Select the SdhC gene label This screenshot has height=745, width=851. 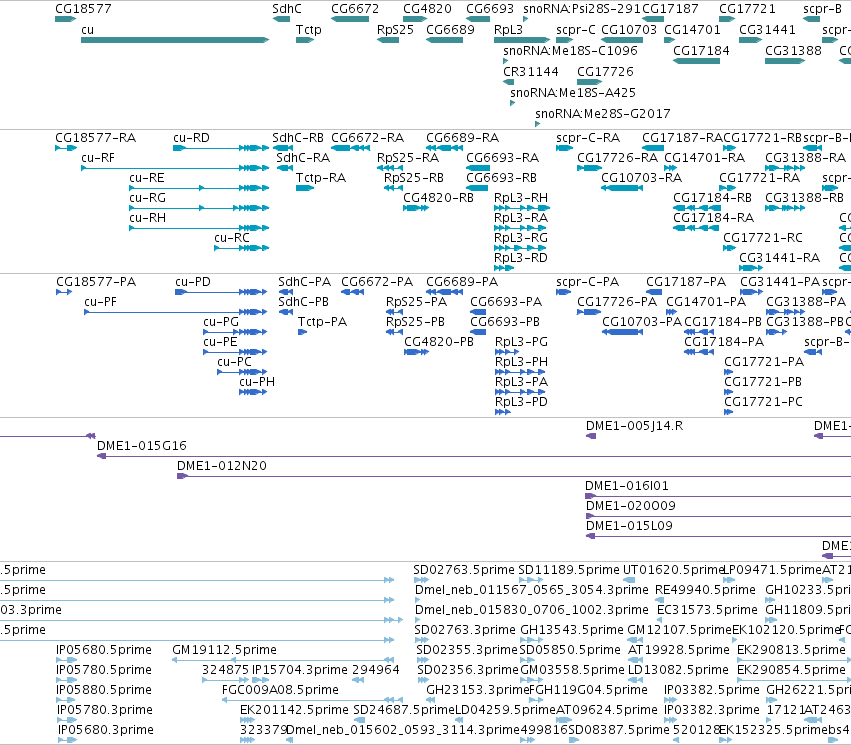pyautogui.click(x=287, y=9)
